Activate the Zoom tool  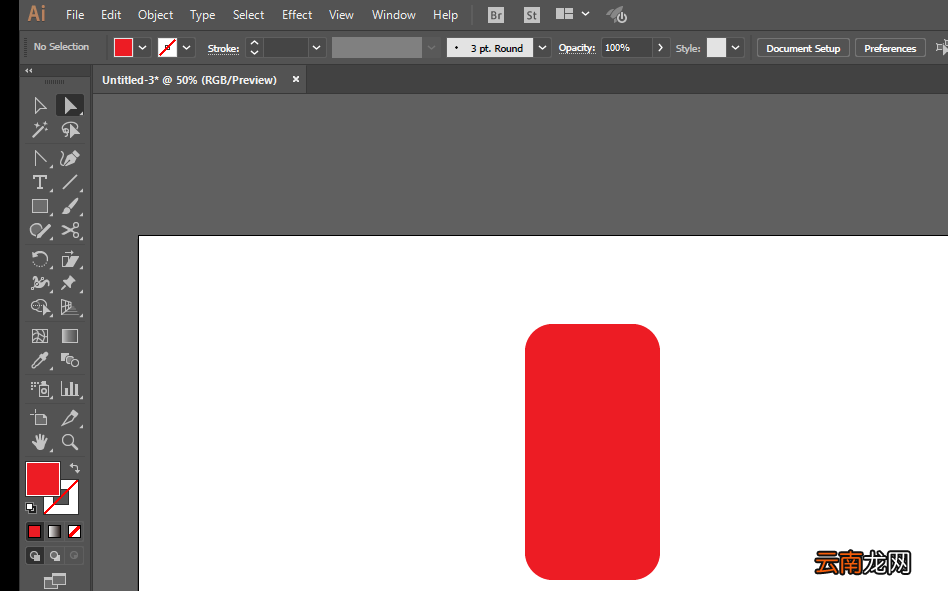click(70, 442)
